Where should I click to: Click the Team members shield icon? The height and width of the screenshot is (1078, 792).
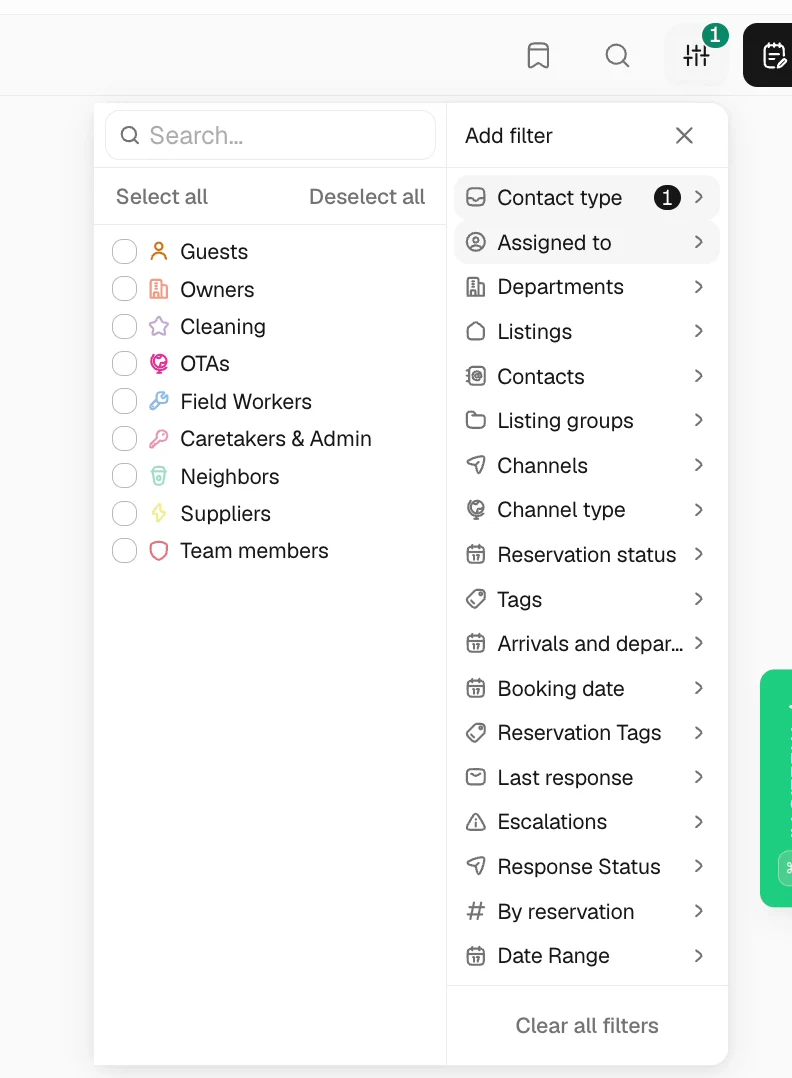(159, 551)
